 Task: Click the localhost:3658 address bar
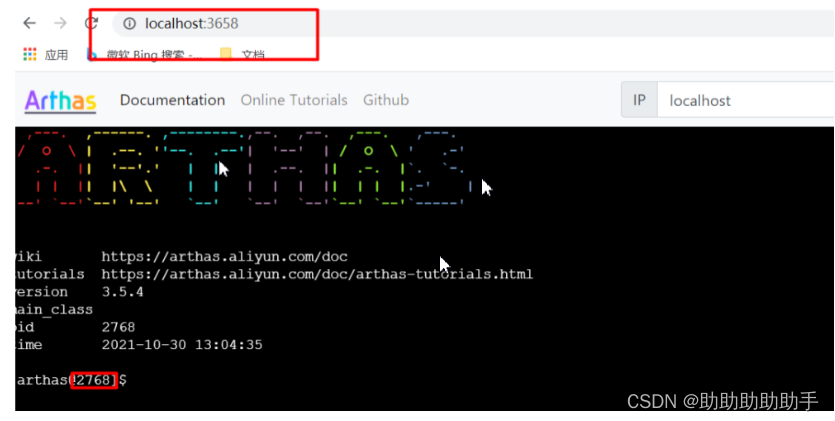pyautogui.click(x=473, y=23)
